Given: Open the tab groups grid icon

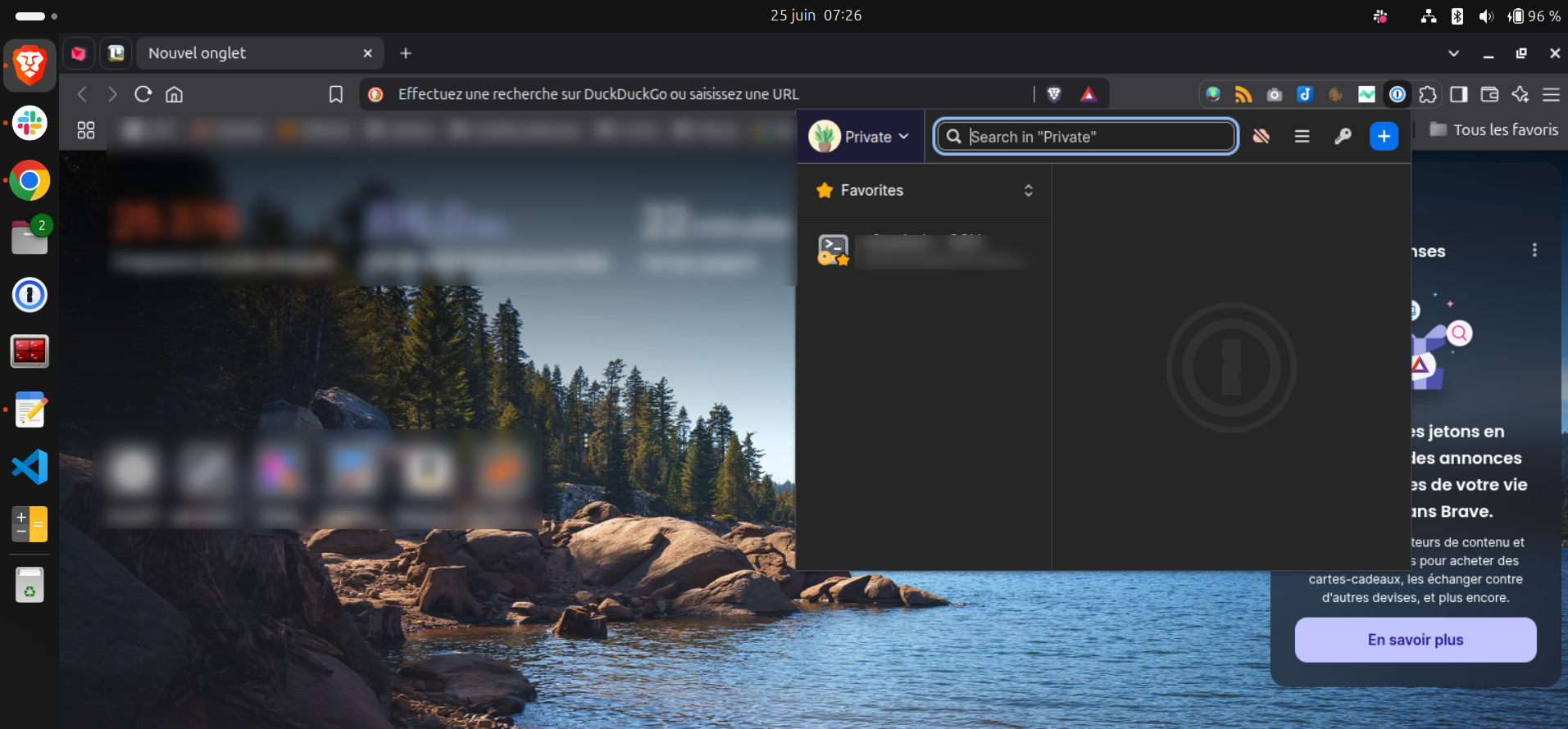Looking at the screenshot, I should click(x=86, y=130).
